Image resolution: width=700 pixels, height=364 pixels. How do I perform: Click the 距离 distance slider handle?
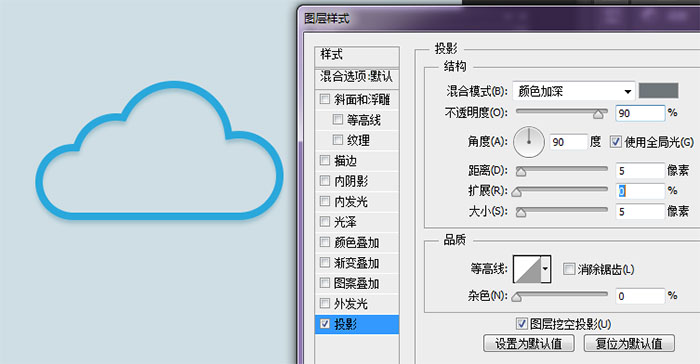coord(521,172)
